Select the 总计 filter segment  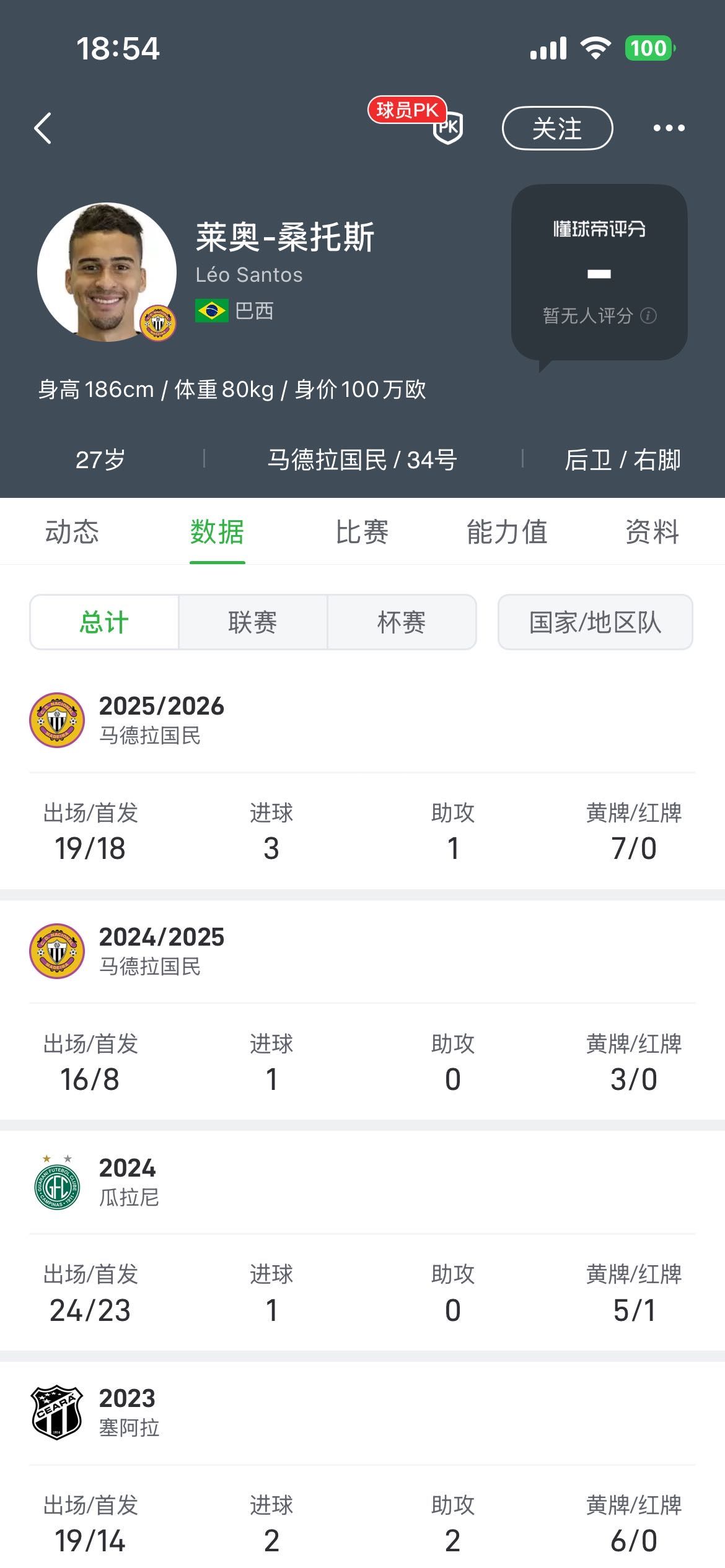(104, 622)
